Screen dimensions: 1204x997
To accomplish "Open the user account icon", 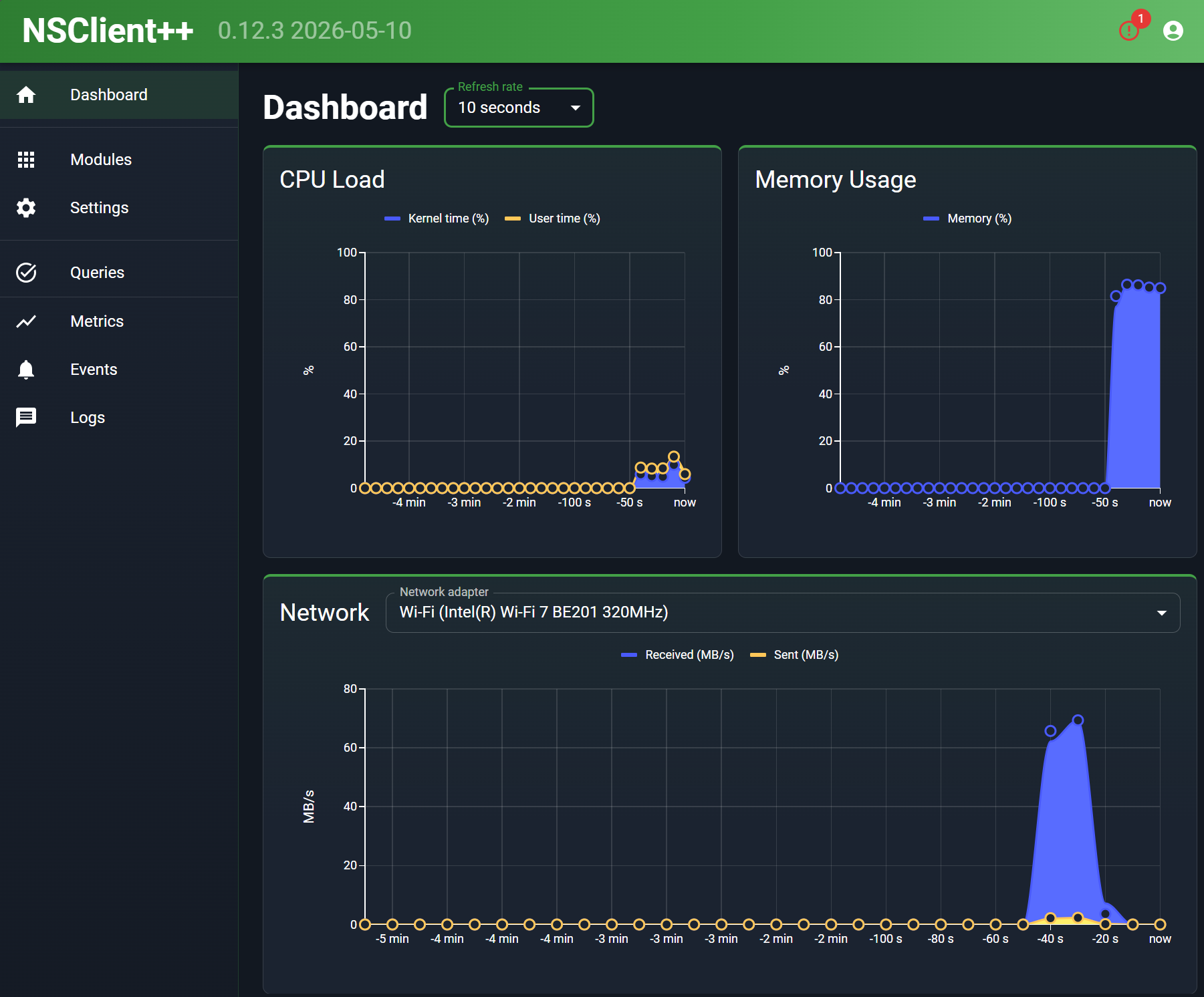I will pyautogui.click(x=1173, y=31).
